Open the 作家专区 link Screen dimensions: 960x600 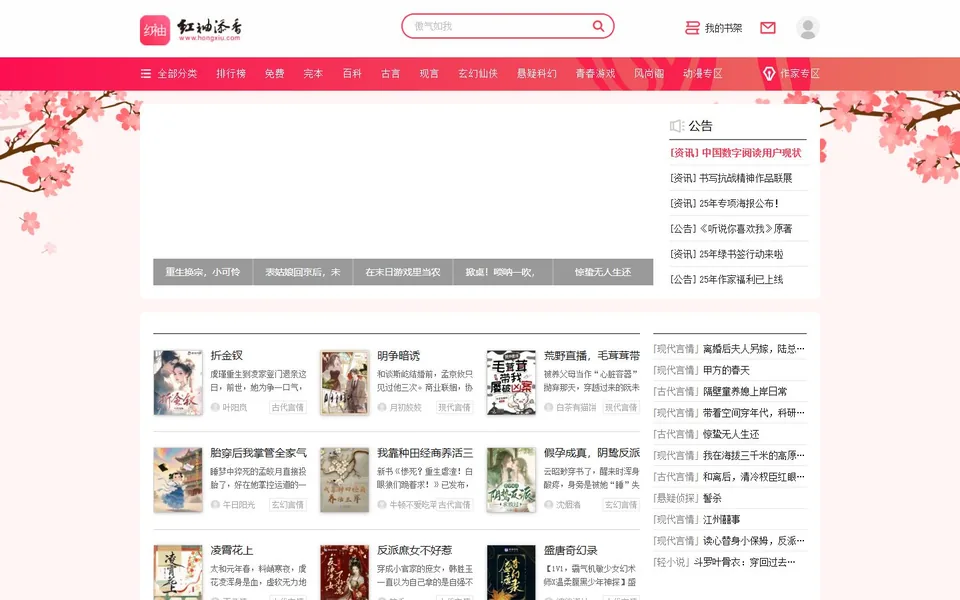point(800,73)
